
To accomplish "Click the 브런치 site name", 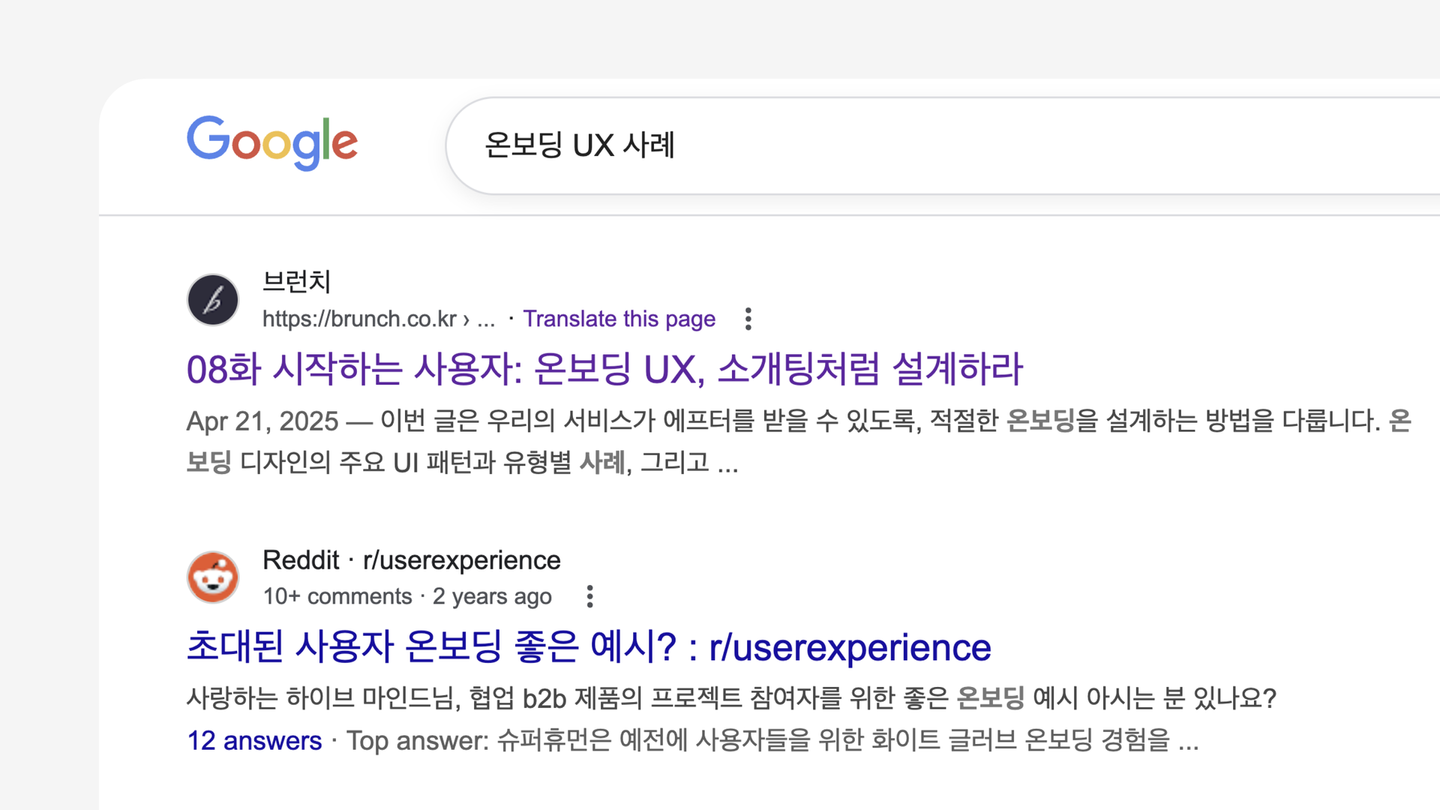I will tap(296, 282).
